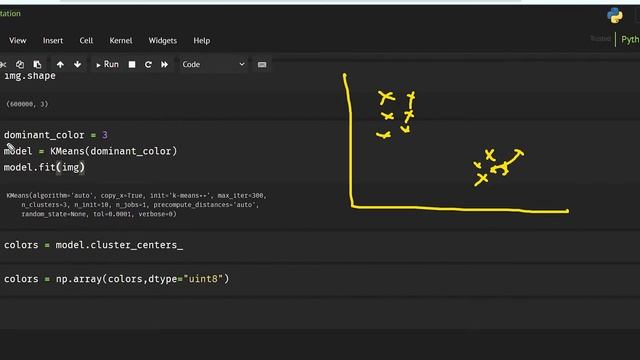Viewport: 640px width, 360px height.
Task: Click the copy cells icon
Action: coord(20,64)
